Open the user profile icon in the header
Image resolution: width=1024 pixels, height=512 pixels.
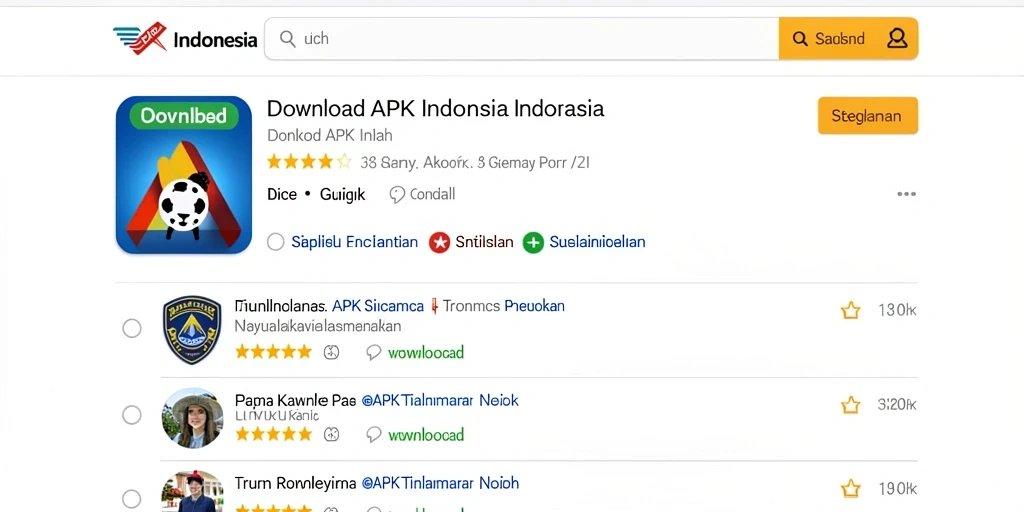[897, 39]
